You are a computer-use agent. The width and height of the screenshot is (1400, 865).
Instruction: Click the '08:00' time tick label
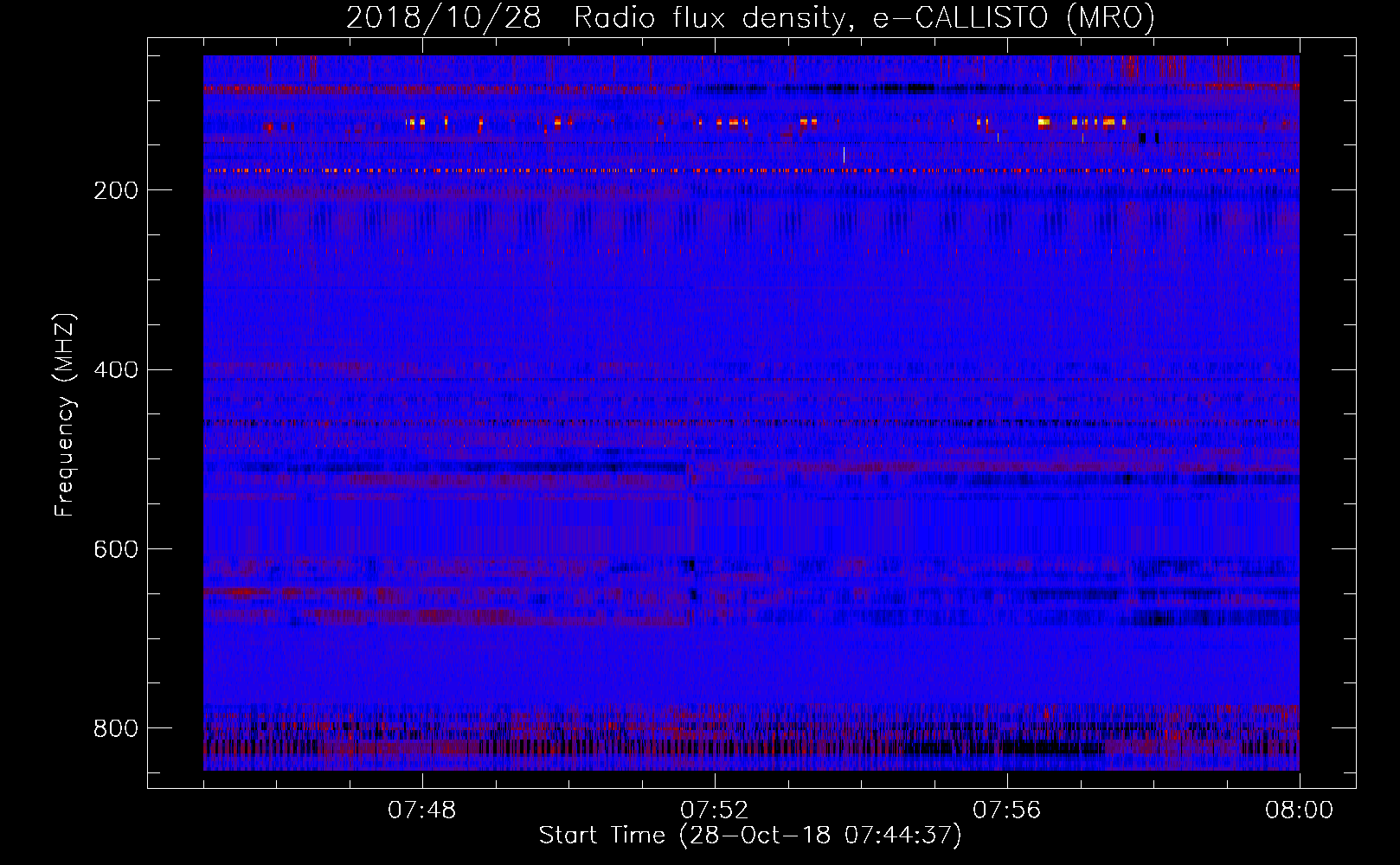coord(1300,811)
